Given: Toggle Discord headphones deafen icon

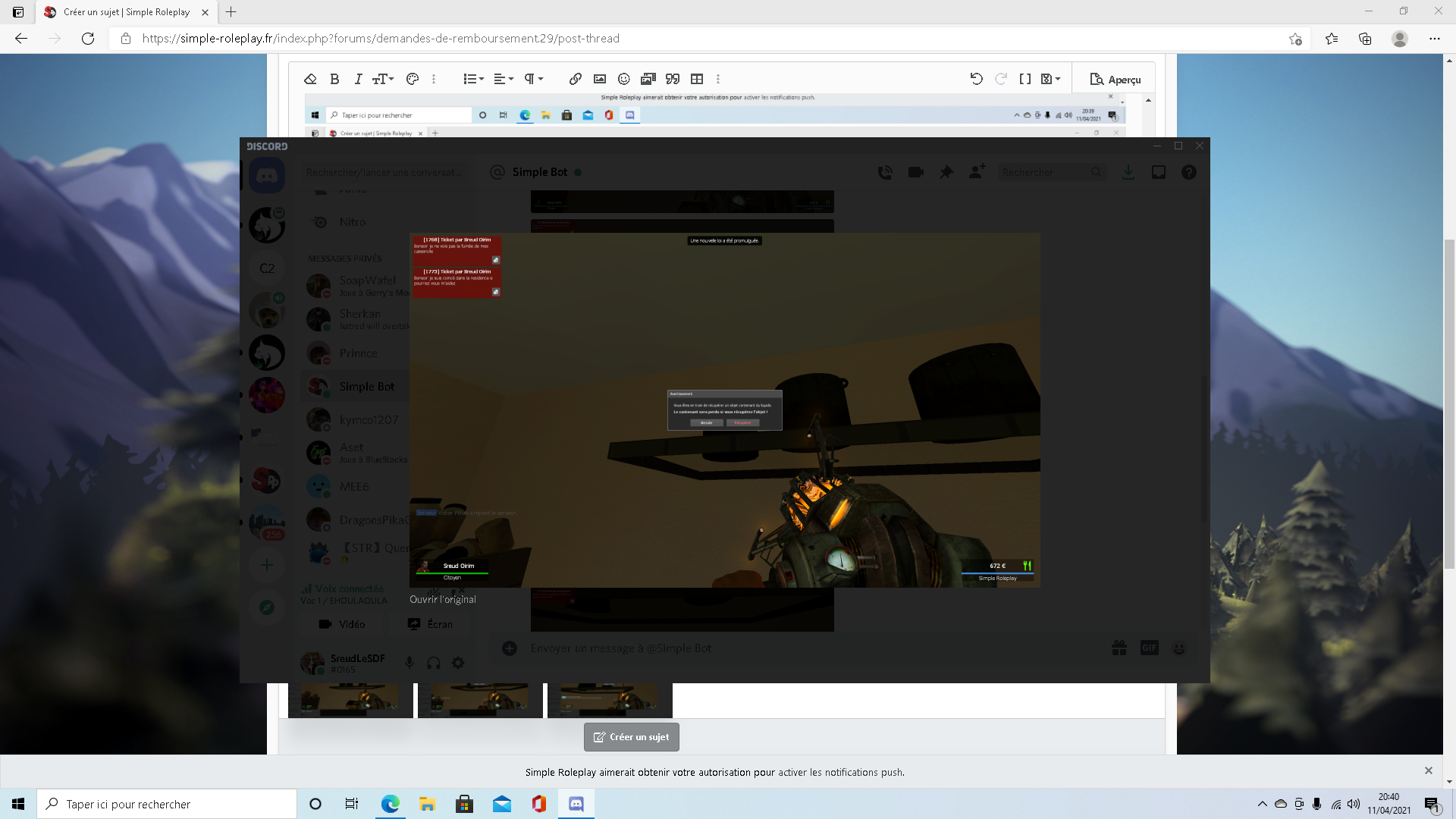Looking at the screenshot, I should [434, 663].
